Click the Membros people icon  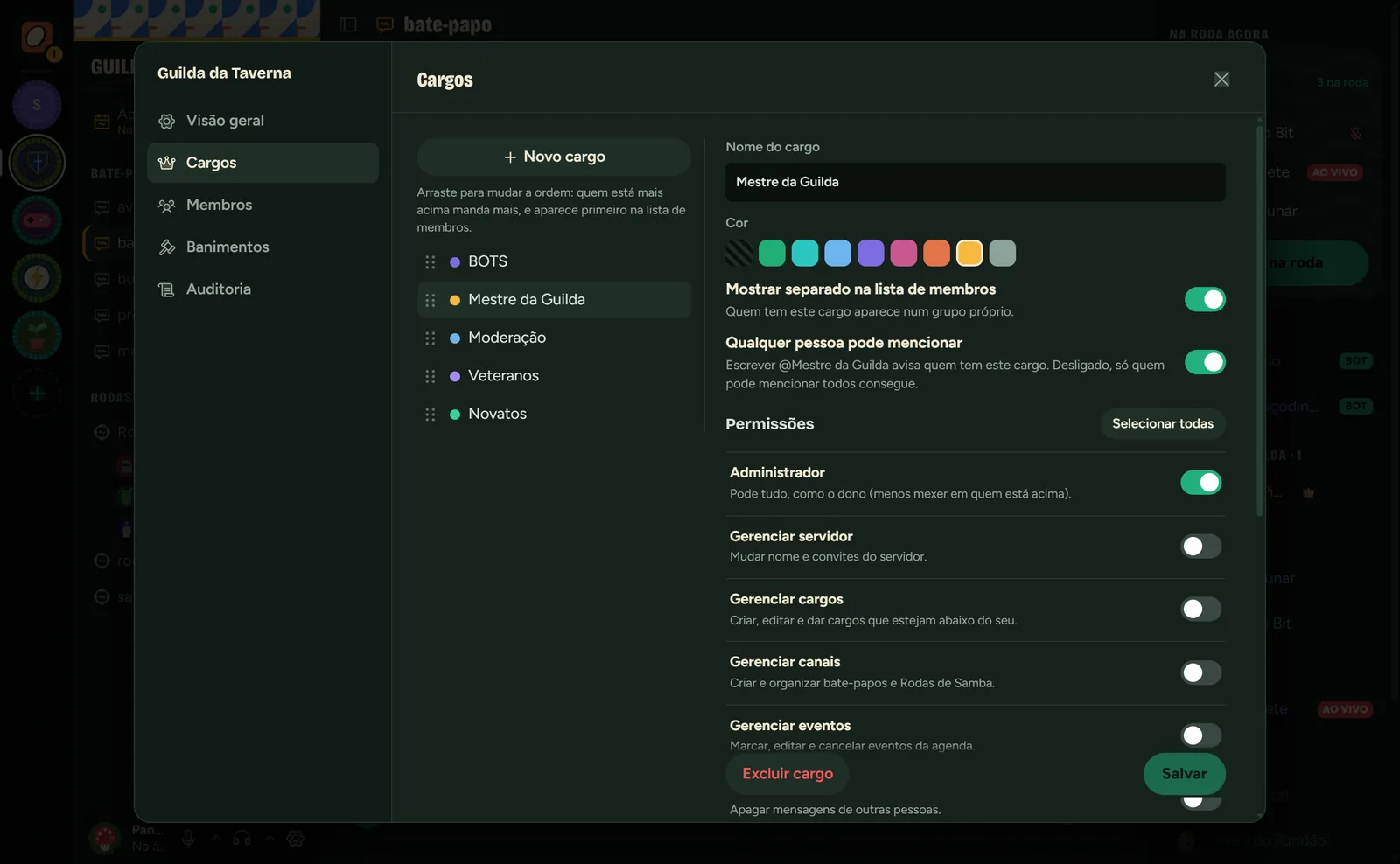pos(167,206)
